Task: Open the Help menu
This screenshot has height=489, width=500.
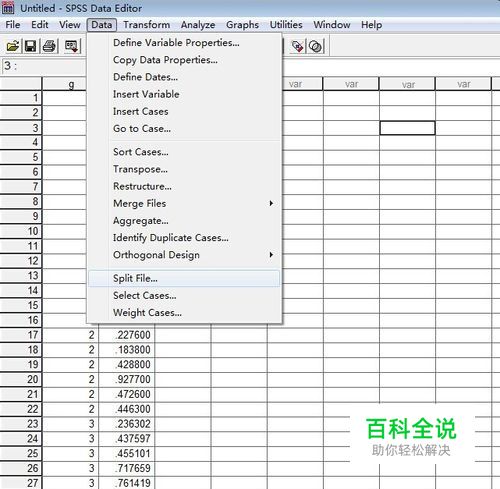Action: pos(371,25)
